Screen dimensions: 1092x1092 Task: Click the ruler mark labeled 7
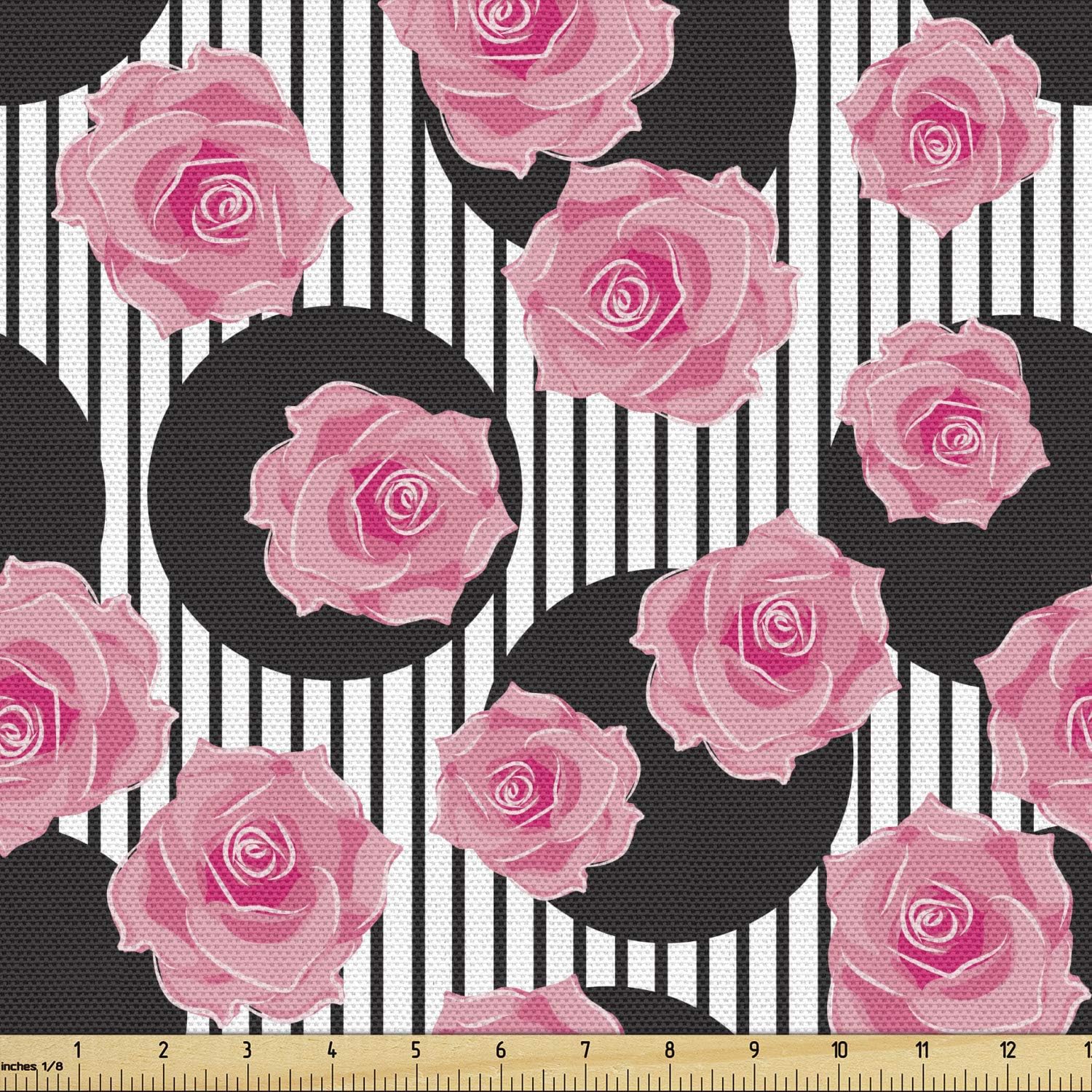pyautogui.click(x=585, y=1050)
